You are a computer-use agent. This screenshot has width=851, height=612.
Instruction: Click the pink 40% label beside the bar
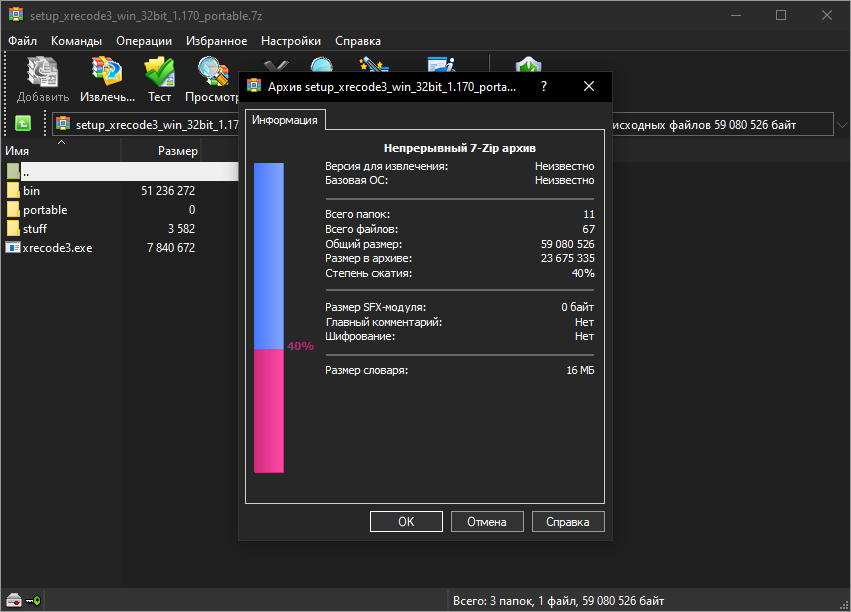coord(300,346)
